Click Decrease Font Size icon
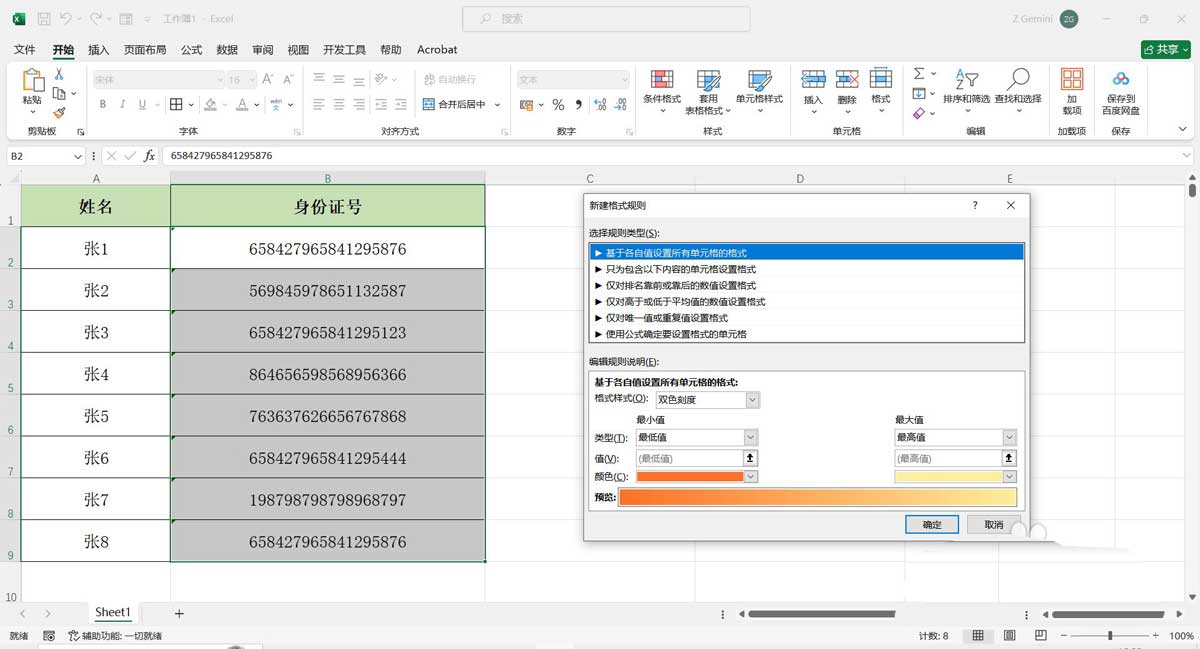This screenshot has height=649, width=1200. click(x=288, y=79)
